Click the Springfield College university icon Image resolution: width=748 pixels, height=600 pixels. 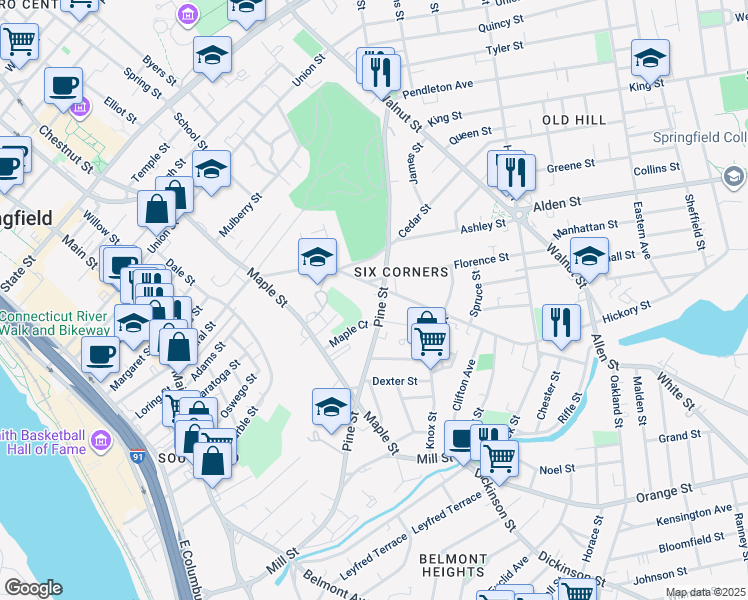click(x=733, y=176)
